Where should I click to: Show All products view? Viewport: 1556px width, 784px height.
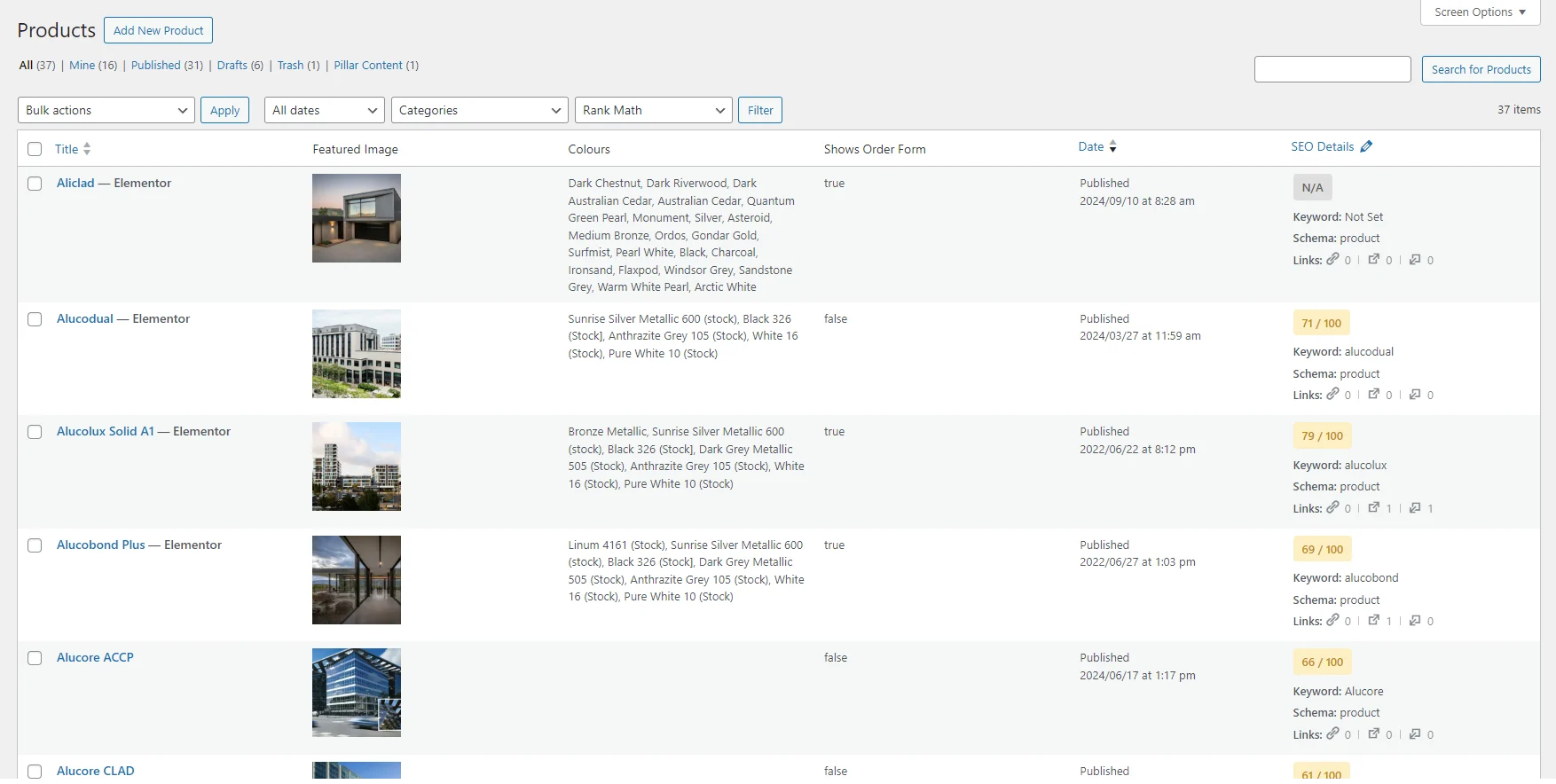coord(26,66)
